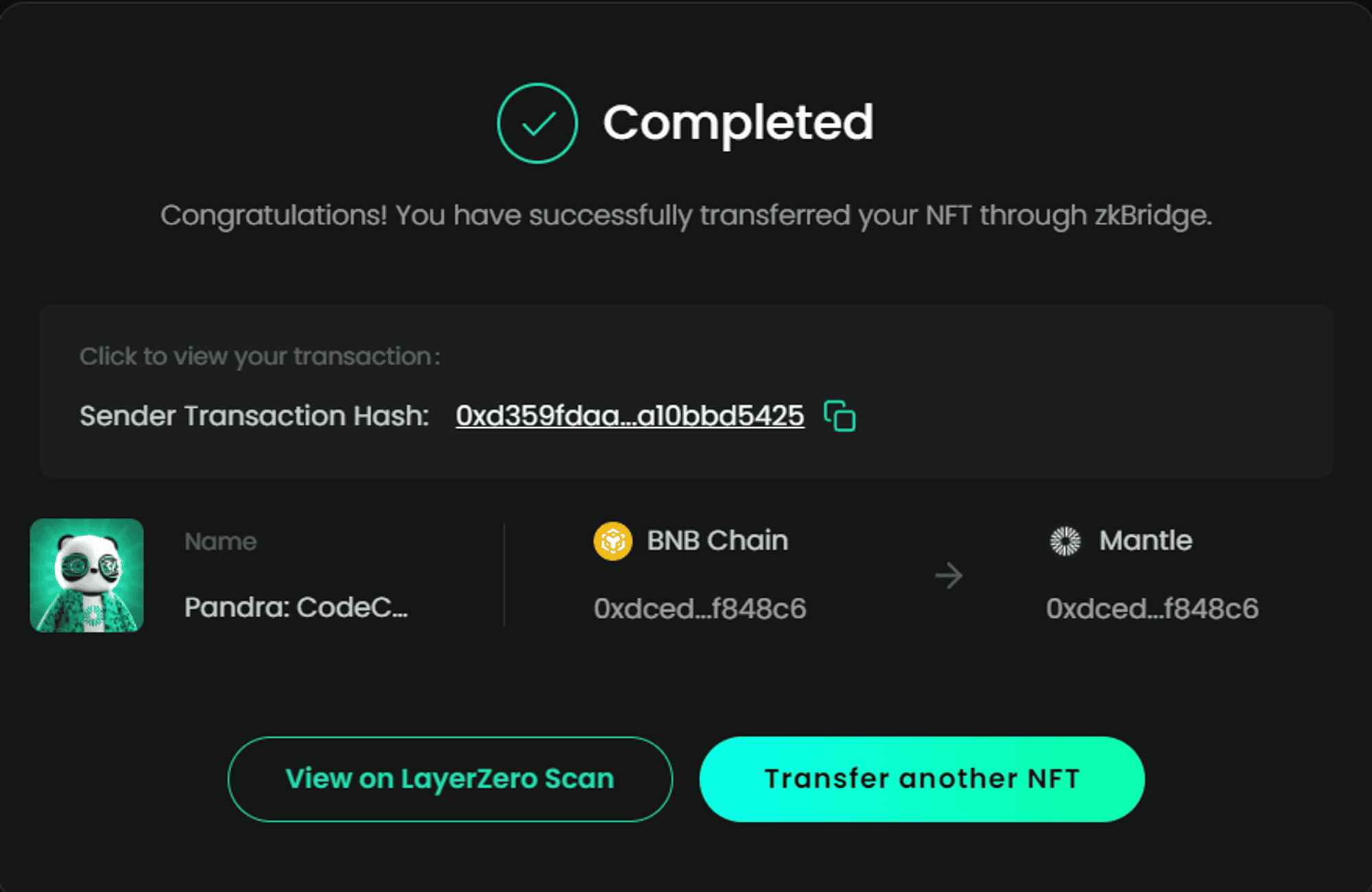Open the Pandra panda NFT thumbnail
This screenshot has height=892, width=1372.
tap(86, 575)
